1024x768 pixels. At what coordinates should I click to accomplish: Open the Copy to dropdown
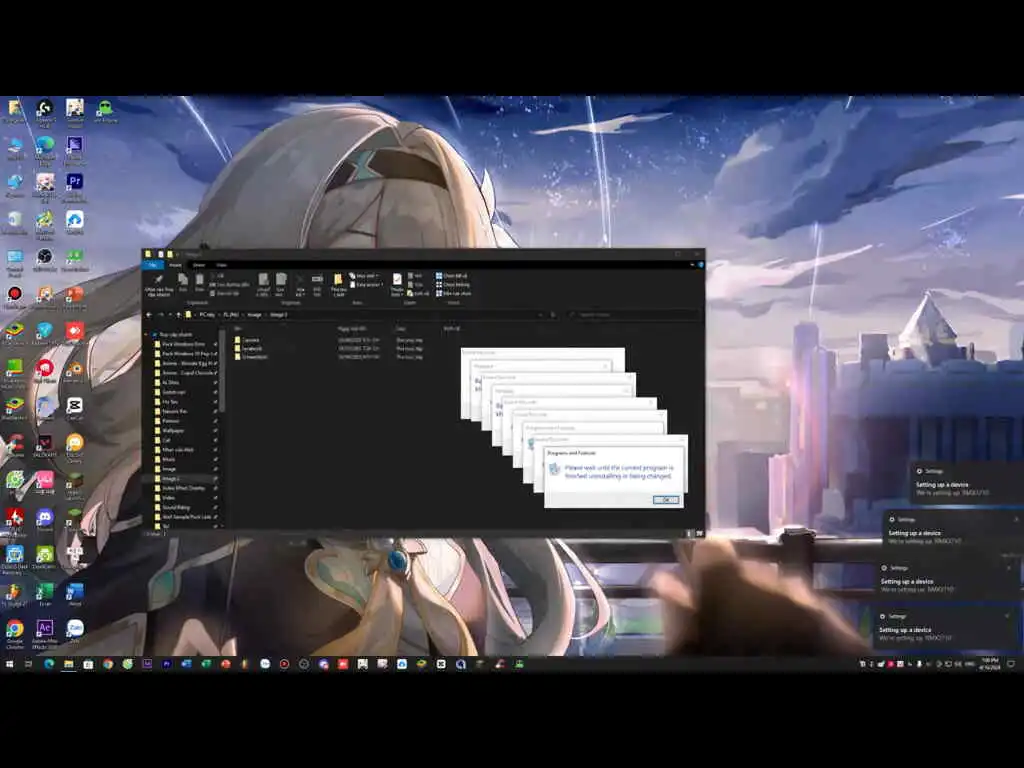(x=281, y=285)
